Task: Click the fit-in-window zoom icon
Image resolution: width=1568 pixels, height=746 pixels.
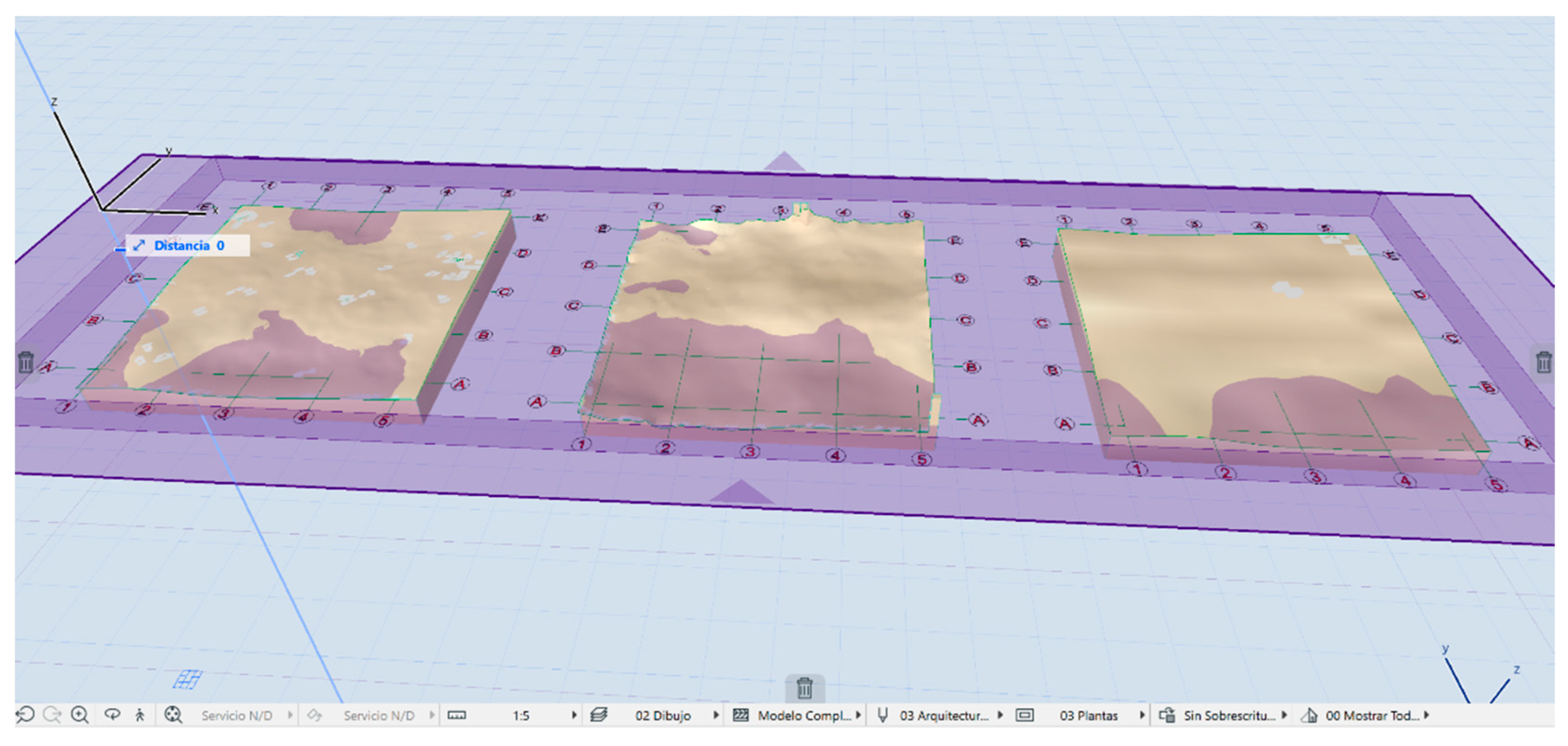Action: (173, 715)
